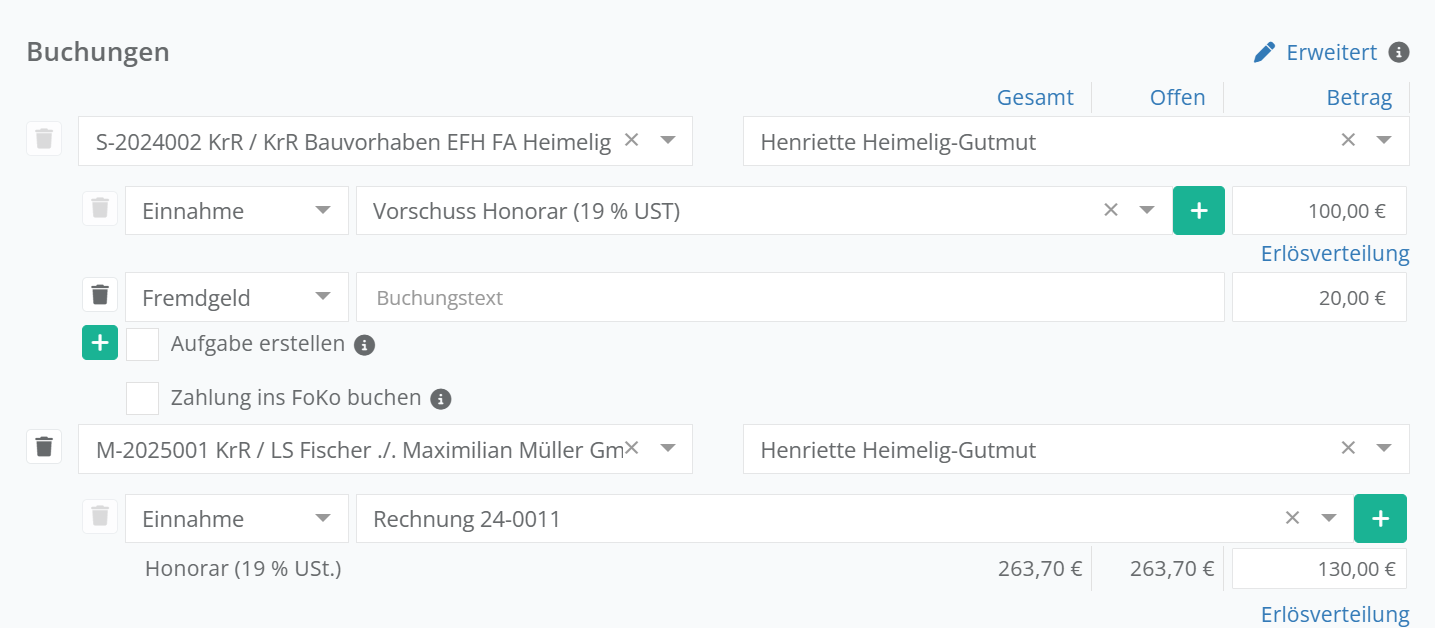Open Erlösverteilung below Vorschuss Honorar
Image resolution: width=1435 pixels, height=628 pixels.
click(1335, 254)
